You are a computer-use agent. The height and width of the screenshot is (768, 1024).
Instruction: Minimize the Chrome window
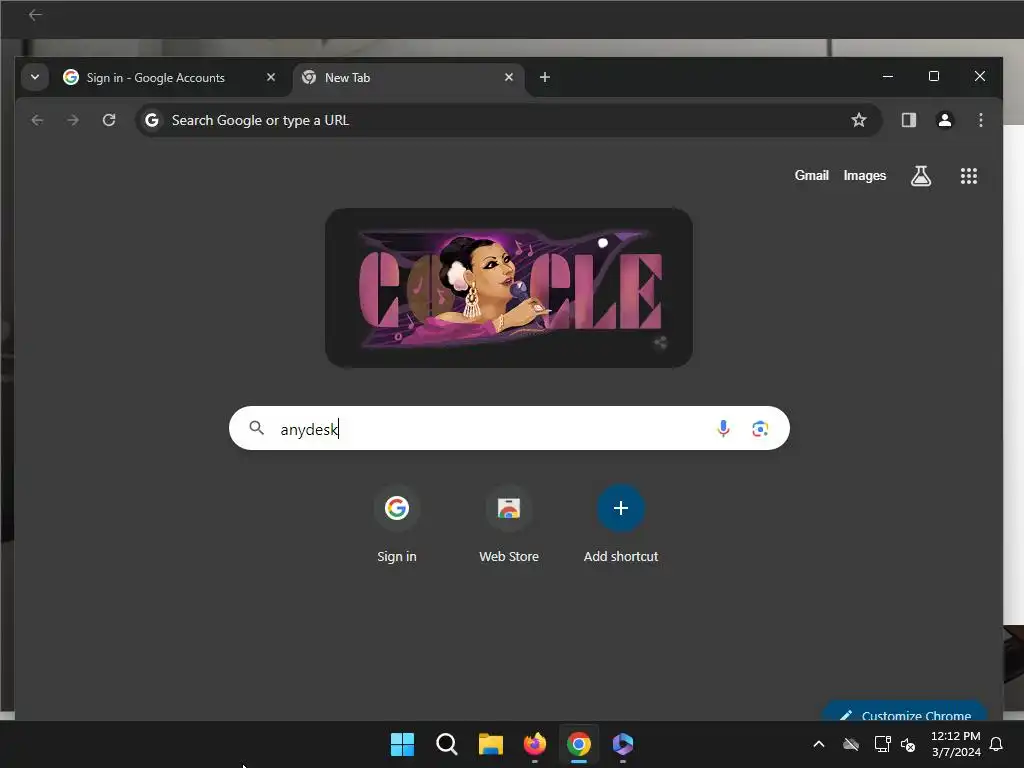pos(888,76)
